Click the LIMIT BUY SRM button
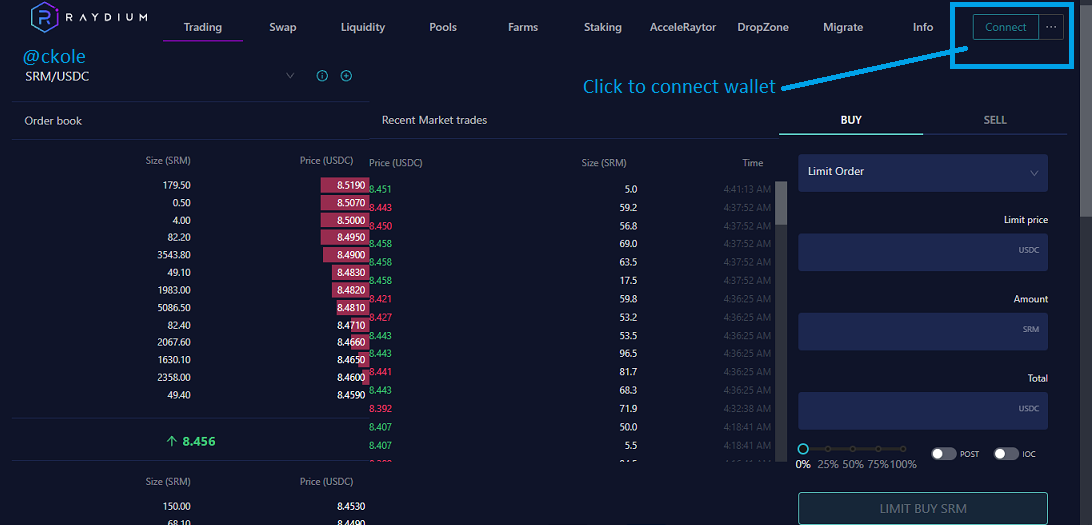The width and height of the screenshot is (1092, 525). click(923, 508)
